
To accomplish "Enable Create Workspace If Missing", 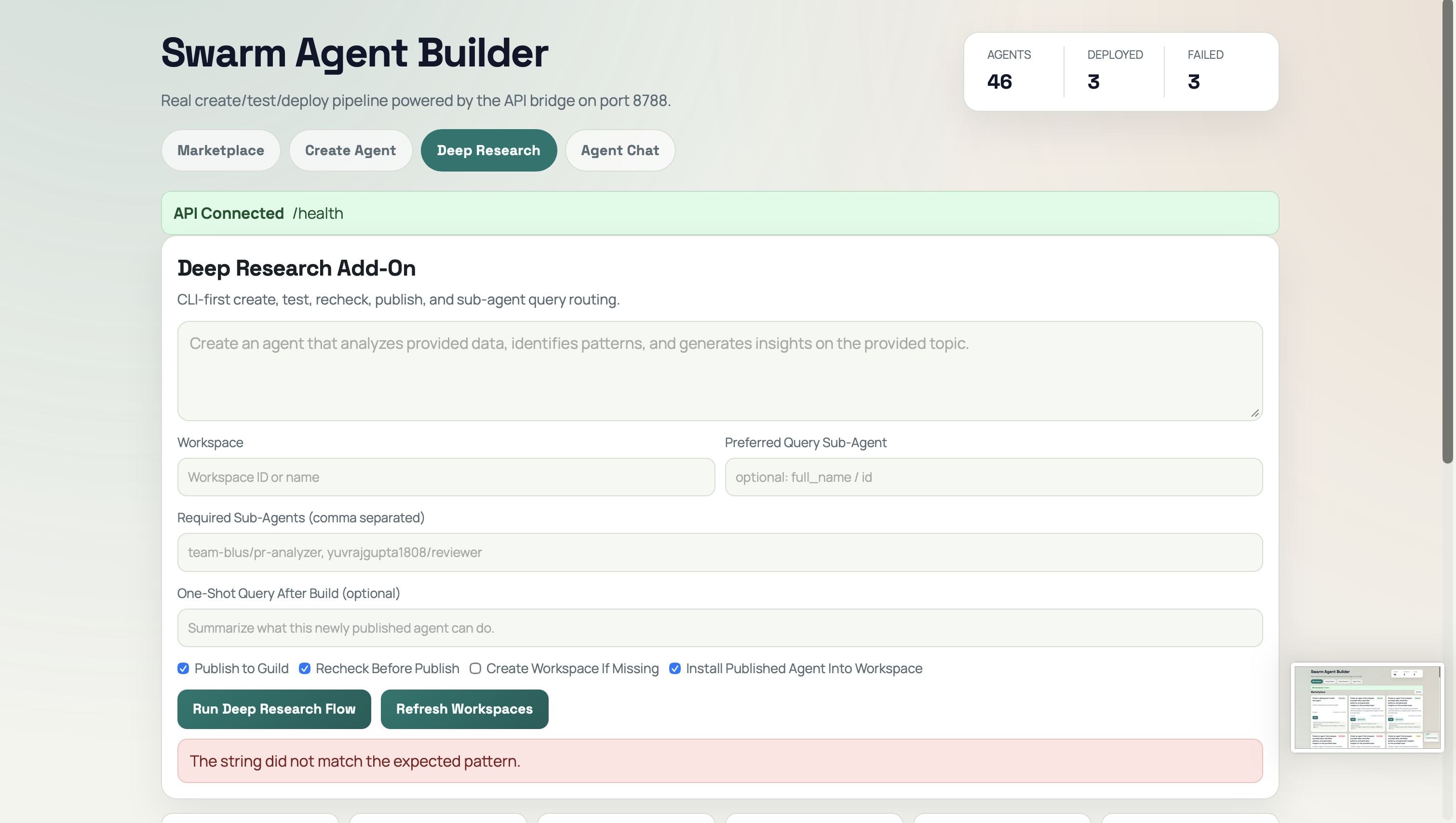I will (475, 669).
